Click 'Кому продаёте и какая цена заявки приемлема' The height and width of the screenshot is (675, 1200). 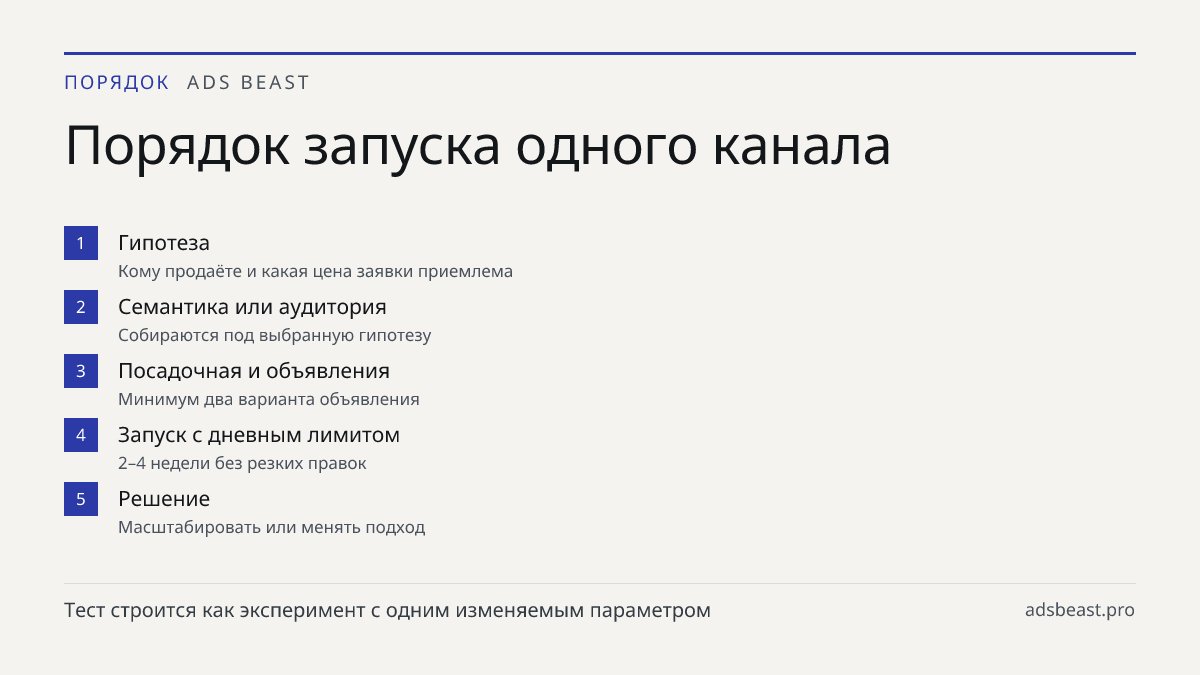pyautogui.click(x=315, y=272)
